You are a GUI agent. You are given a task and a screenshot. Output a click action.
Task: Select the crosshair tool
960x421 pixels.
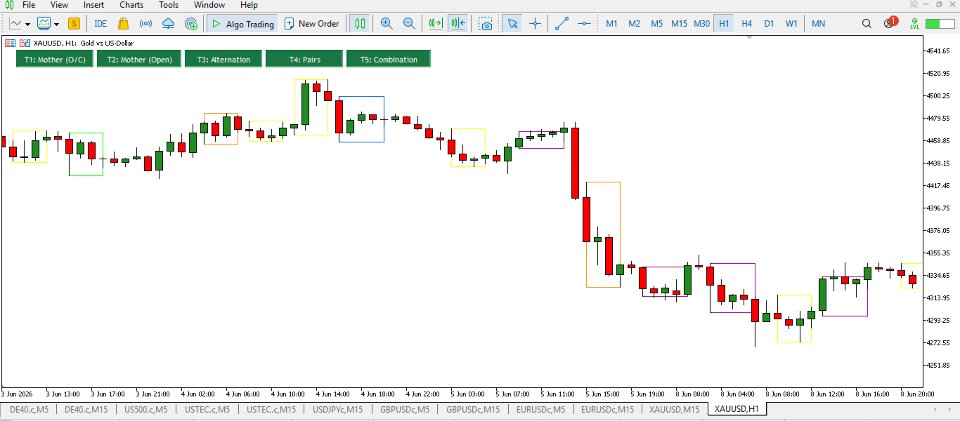pyautogui.click(x=535, y=24)
